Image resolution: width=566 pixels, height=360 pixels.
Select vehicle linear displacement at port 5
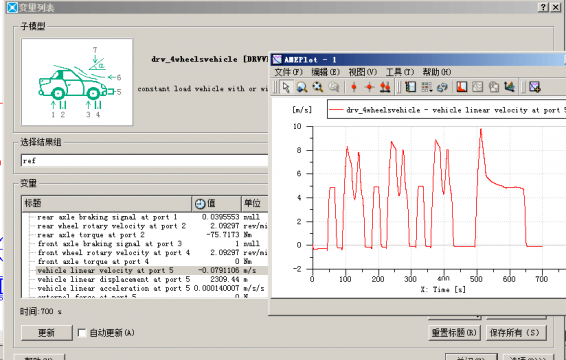pos(114,279)
